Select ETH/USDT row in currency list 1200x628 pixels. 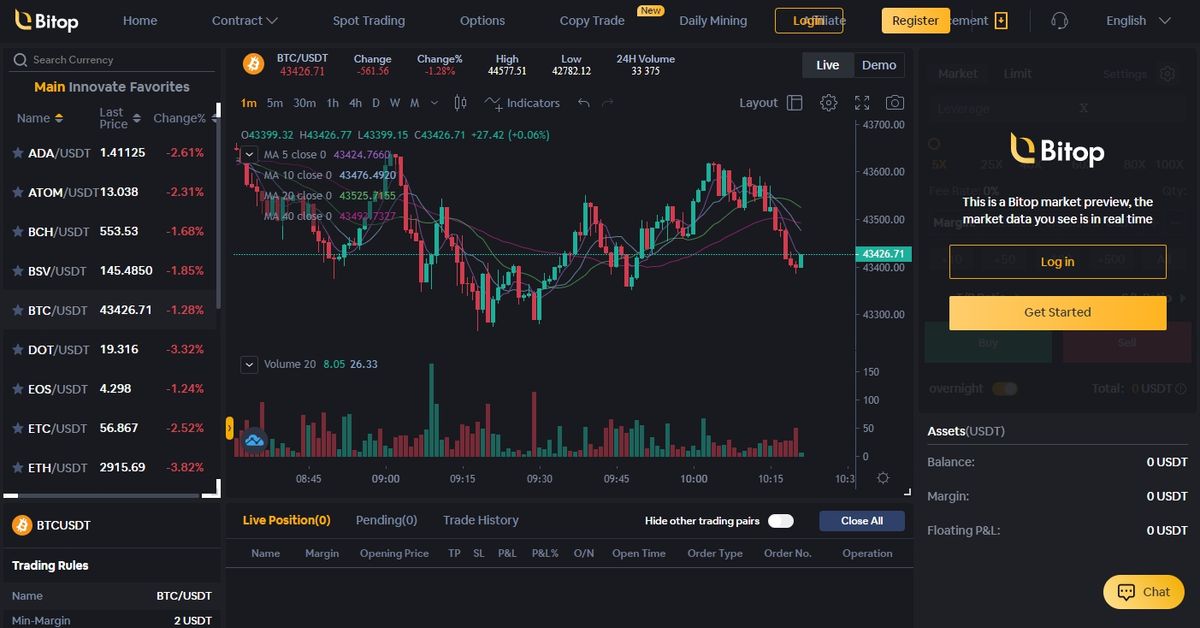tap(109, 467)
